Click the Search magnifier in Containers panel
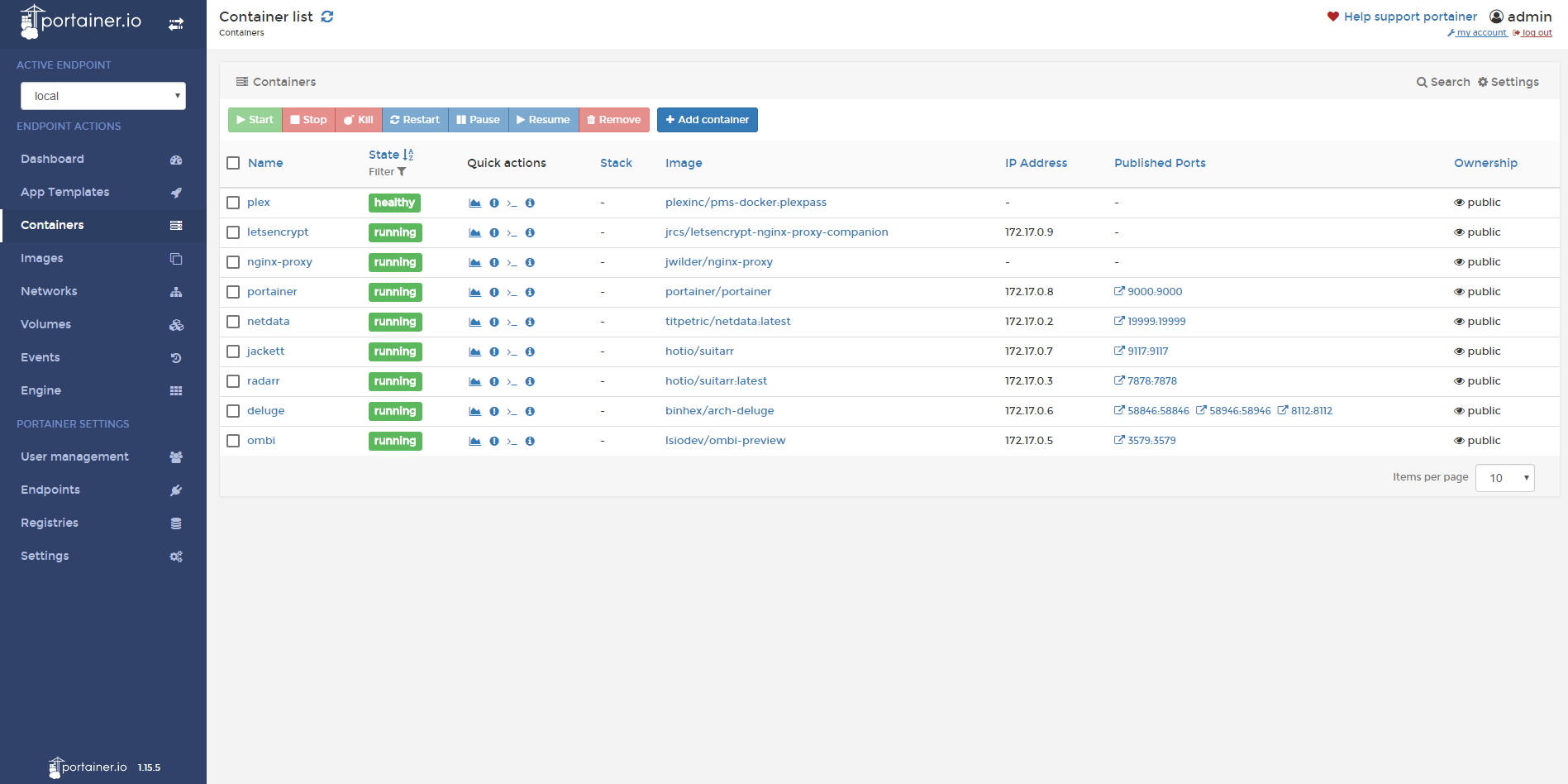The height and width of the screenshot is (784, 1568). pyautogui.click(x=1422, y=82)
